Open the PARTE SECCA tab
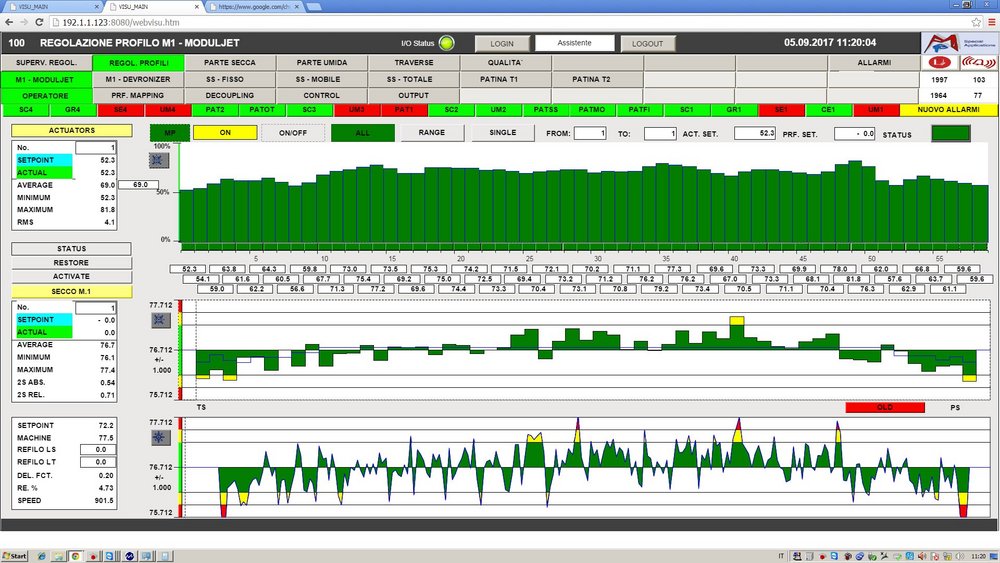Image resolution: width=1000 pixels, height=563 pixels. (230, 63)
